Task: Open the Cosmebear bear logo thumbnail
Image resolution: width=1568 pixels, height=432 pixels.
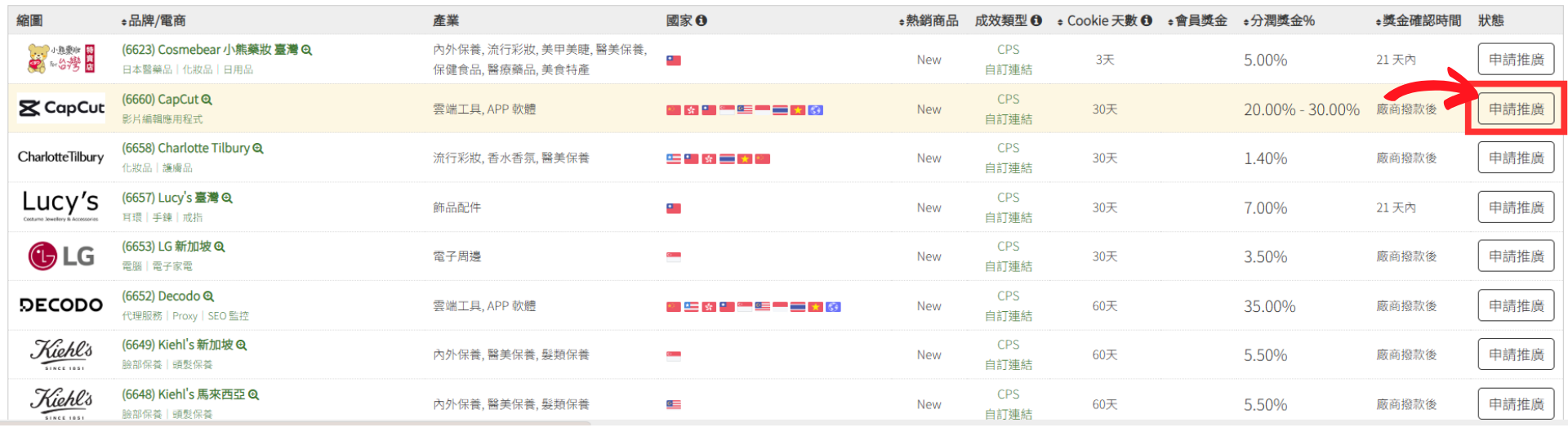Action: tap(61, 59)
